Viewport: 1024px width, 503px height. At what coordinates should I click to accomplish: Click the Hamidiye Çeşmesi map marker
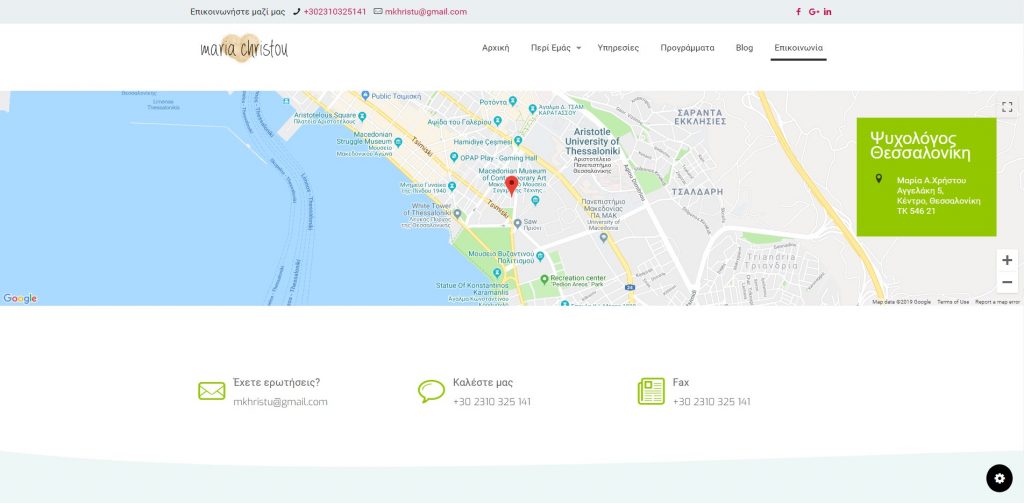518,140
